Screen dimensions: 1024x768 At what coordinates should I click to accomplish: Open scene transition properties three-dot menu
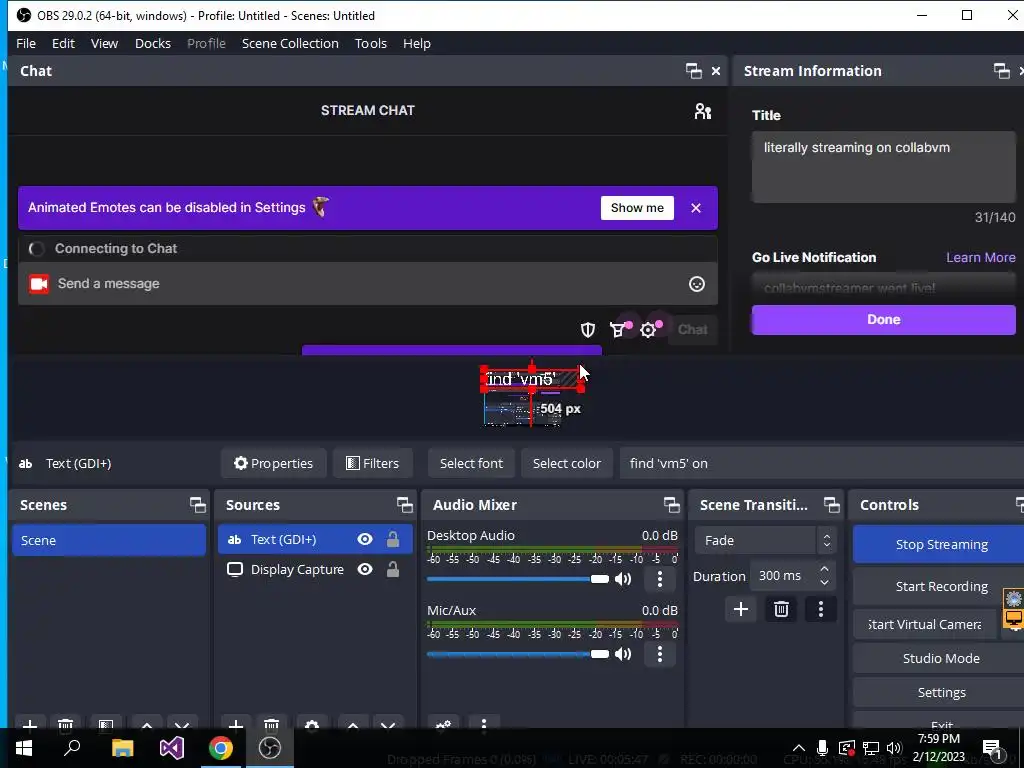click(821, 609)
